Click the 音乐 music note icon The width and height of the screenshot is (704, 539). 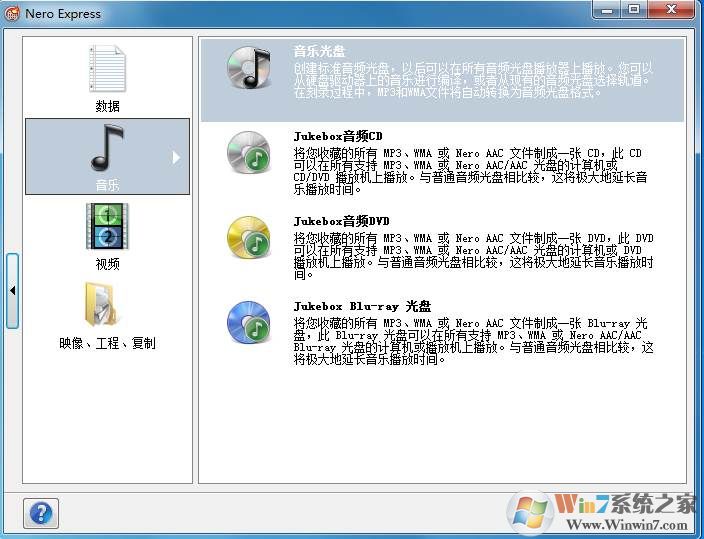coord(107,148)
